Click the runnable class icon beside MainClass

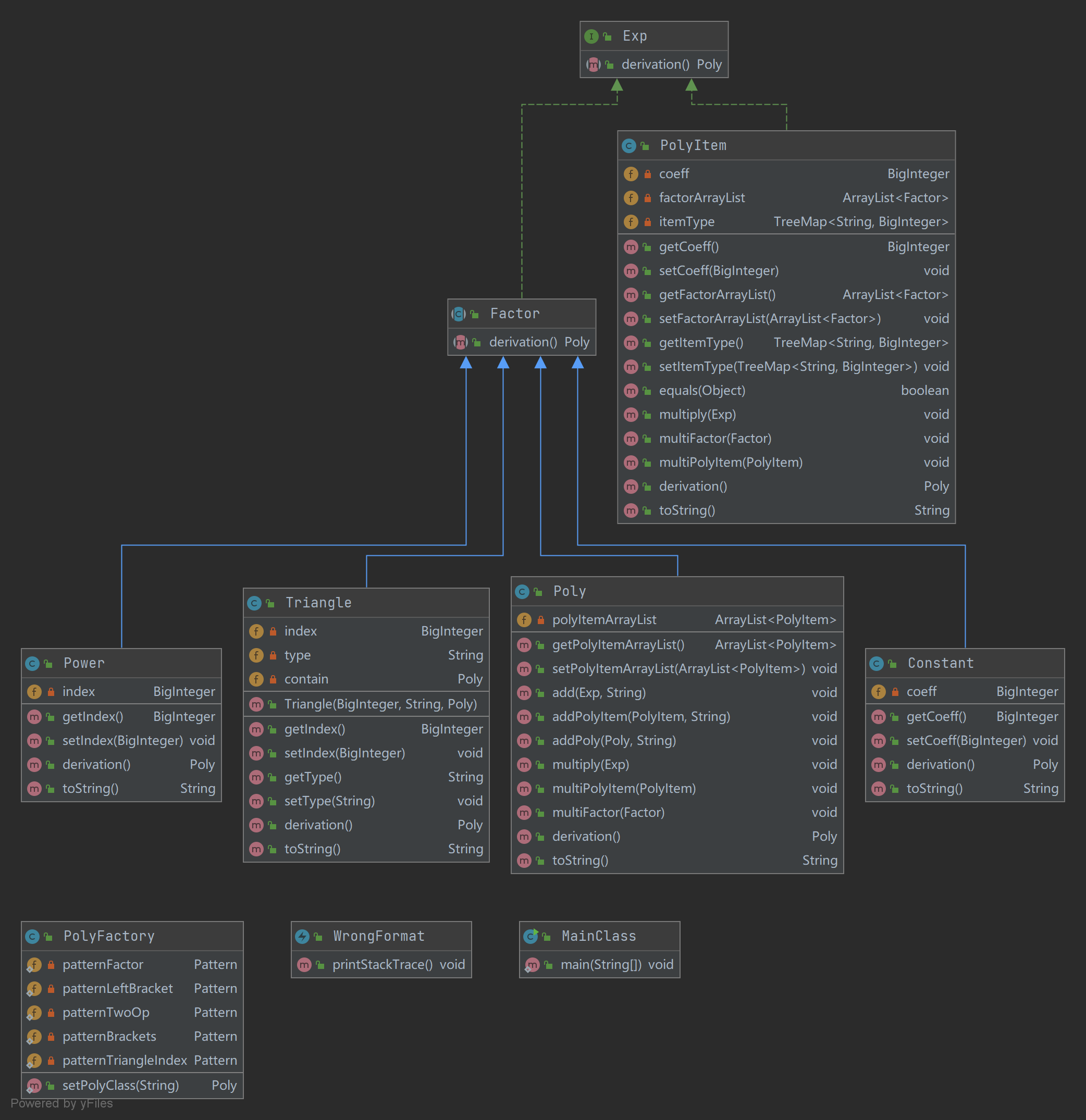click(x=531, y=937)
